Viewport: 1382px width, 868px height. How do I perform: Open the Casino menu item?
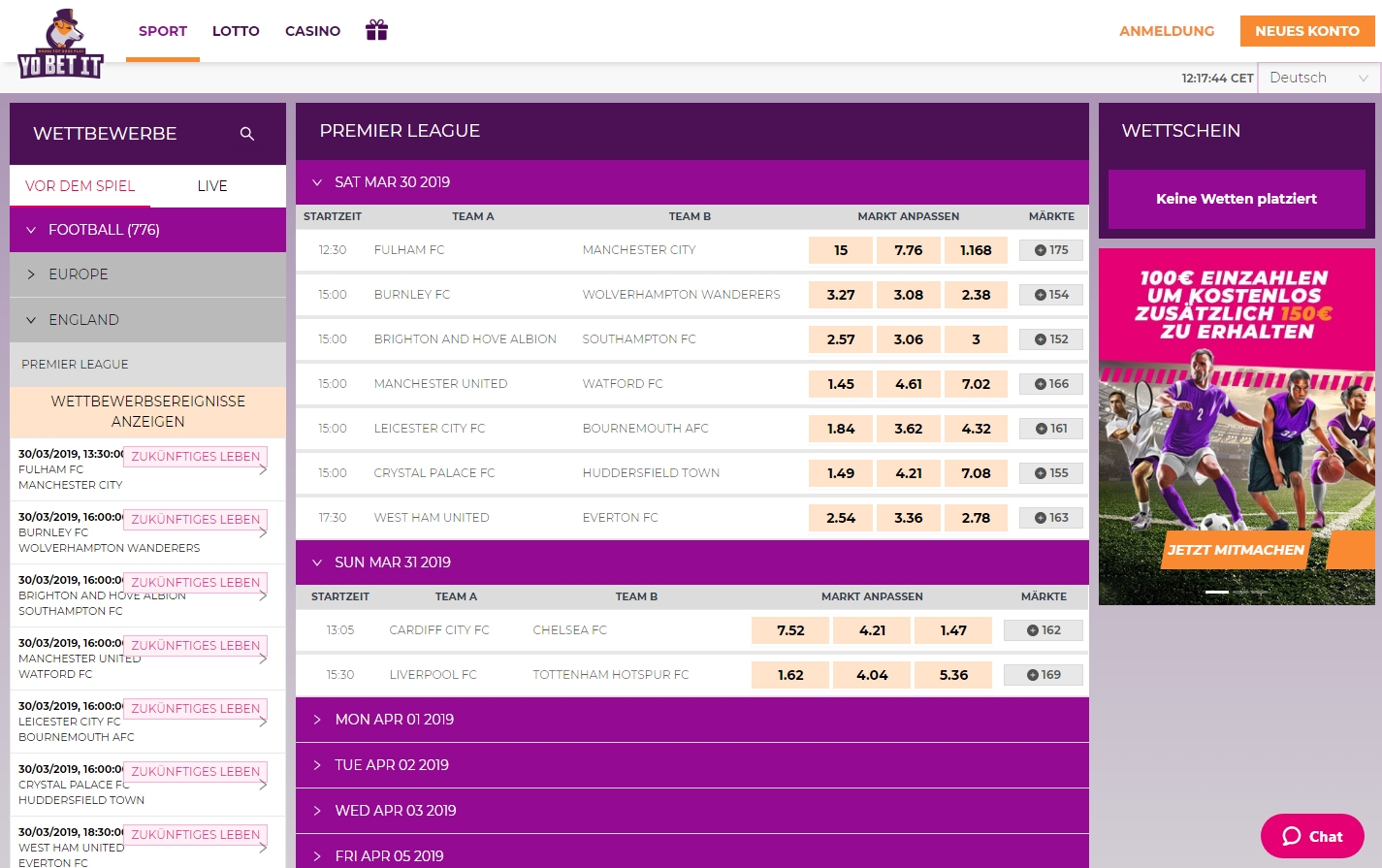312,31
